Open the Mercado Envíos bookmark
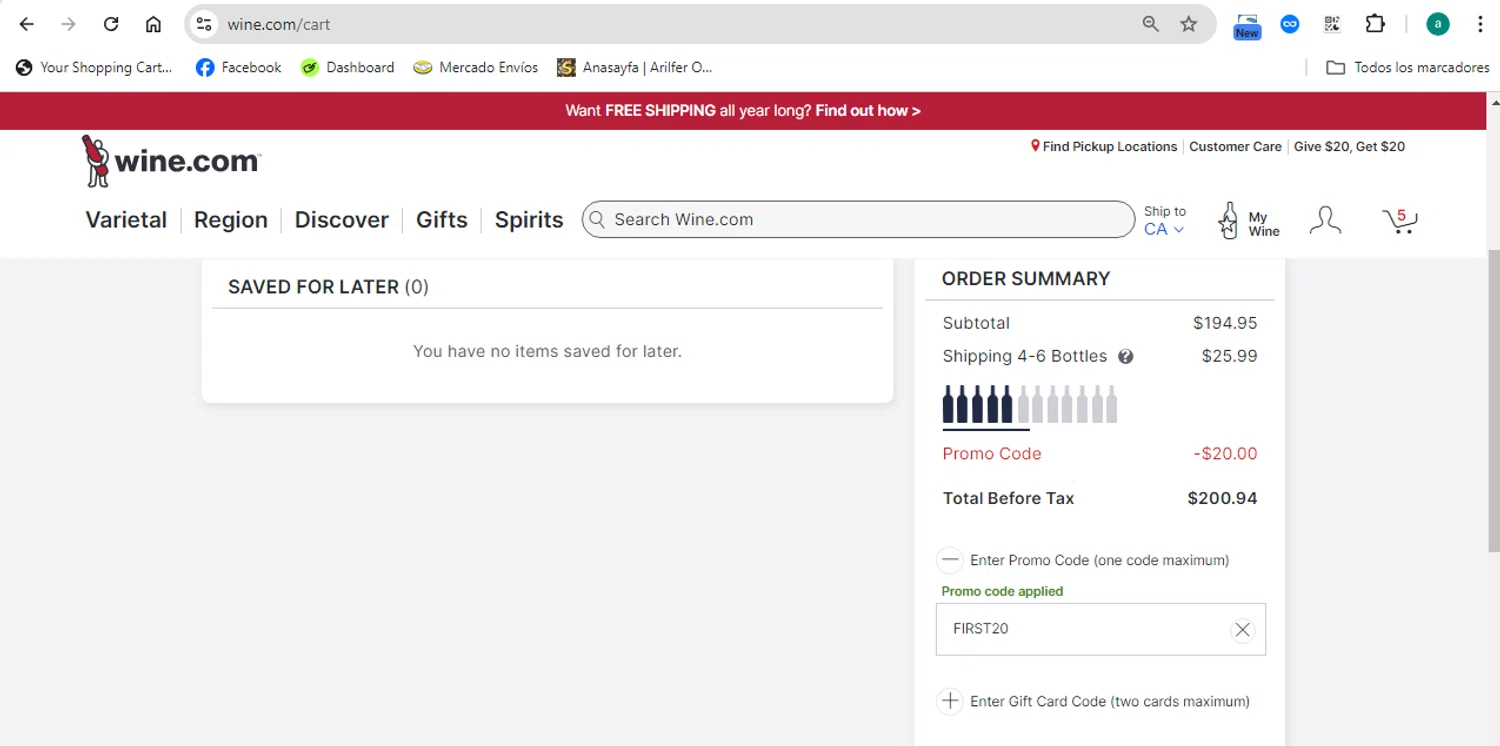 [x=476, y=67]
